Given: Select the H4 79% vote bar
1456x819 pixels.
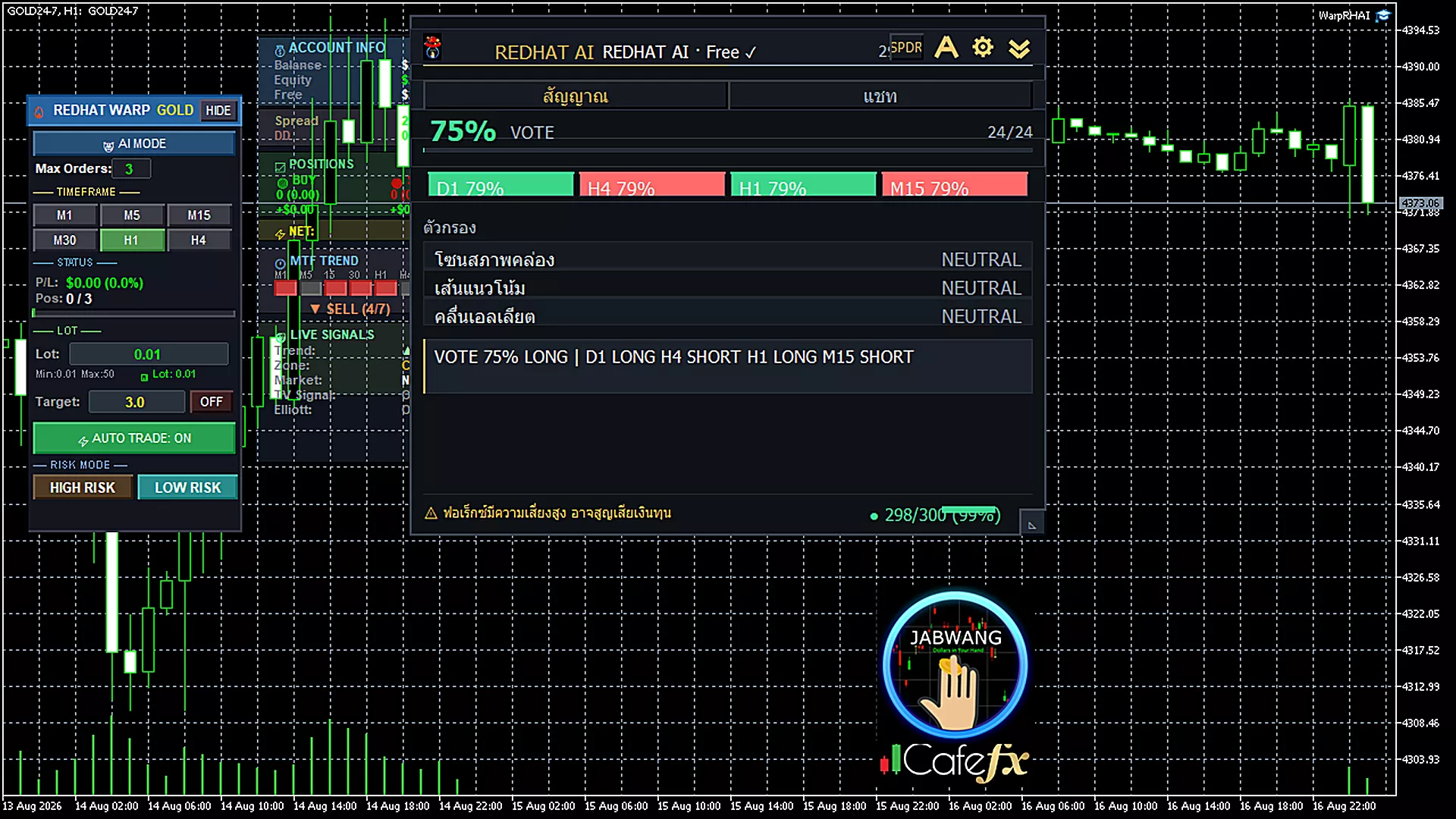Looking at the screenshot, I should pyautogui.click(x=652, y=185).
